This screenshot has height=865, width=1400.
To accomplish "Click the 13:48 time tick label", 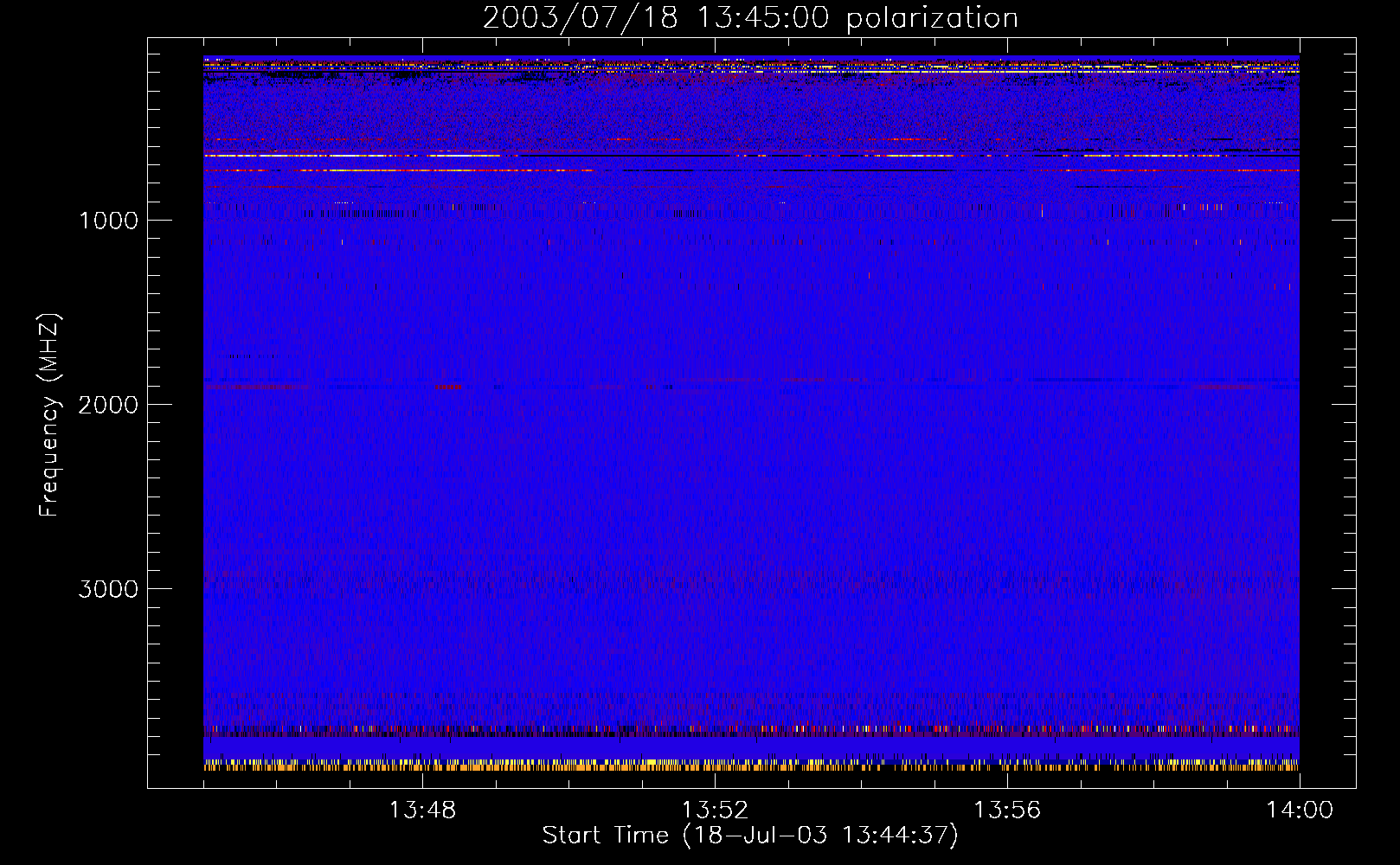I will coord(422,811).
